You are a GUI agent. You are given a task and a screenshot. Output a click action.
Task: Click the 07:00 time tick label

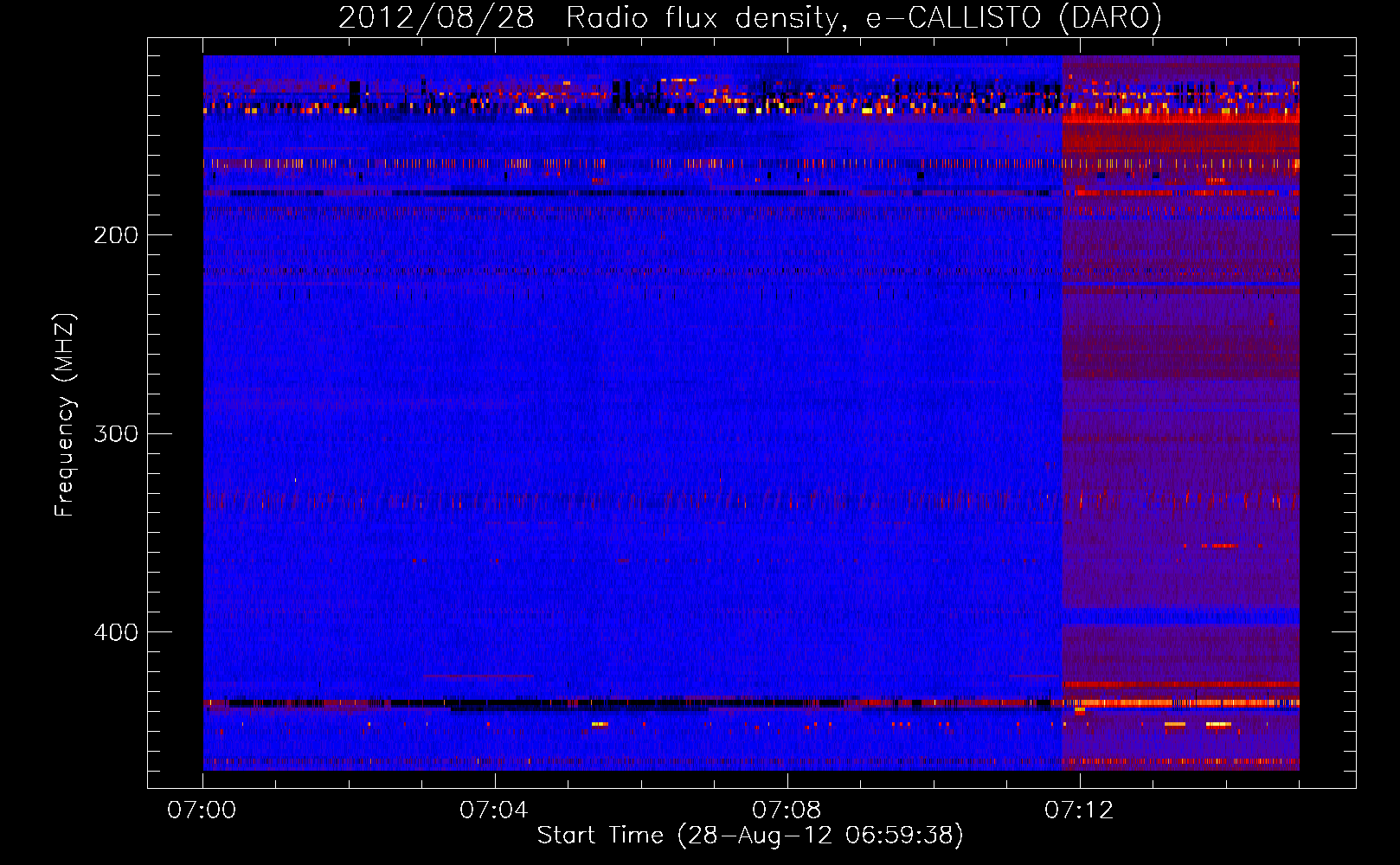(202, 811)
